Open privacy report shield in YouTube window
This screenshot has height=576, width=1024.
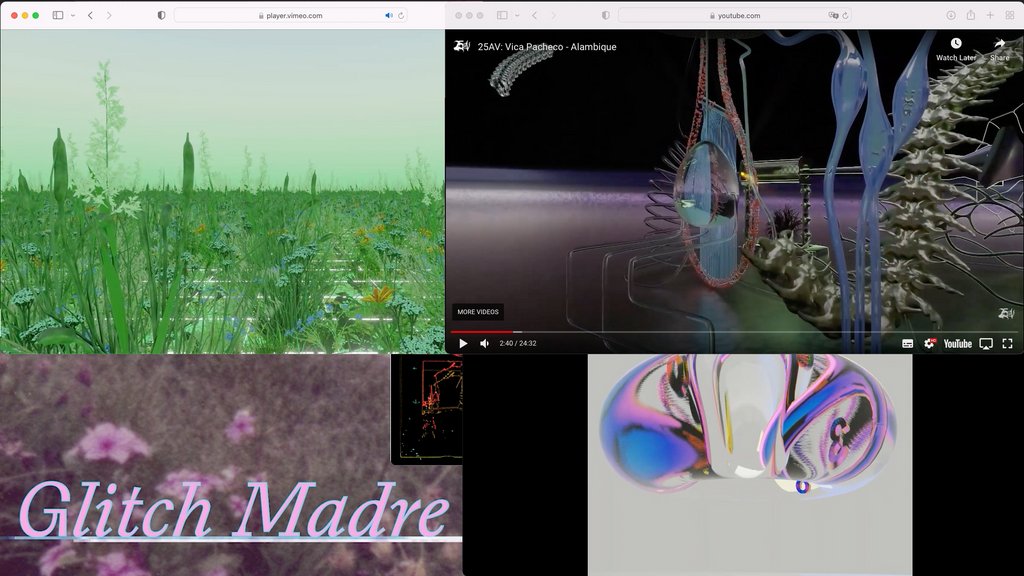tap(605, 15)
